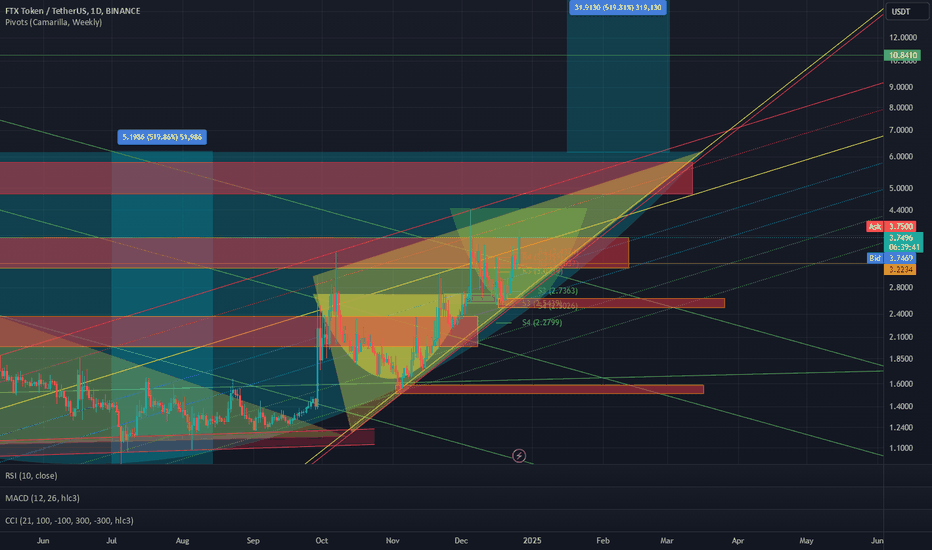Image resolution: width=932 pixels, height=550 pixels.
Task: Click the Aug label on the time axis
Action: click(182, 540)
